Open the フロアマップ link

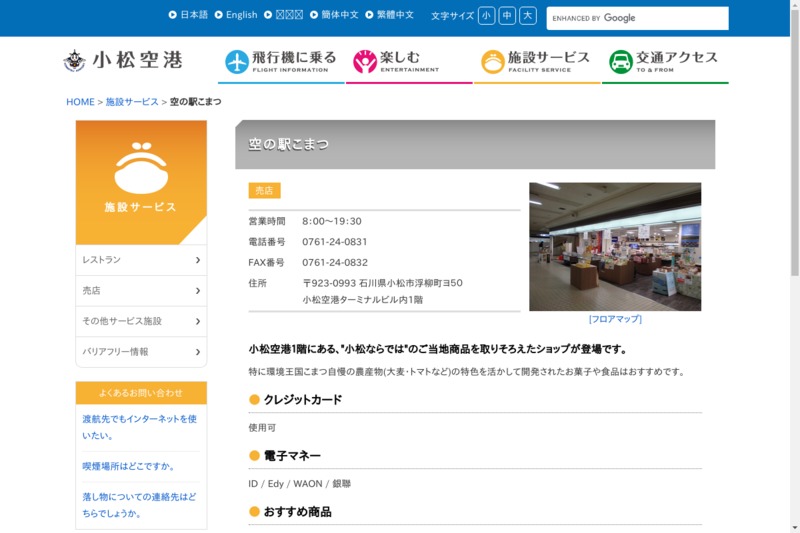coord(615,319)
